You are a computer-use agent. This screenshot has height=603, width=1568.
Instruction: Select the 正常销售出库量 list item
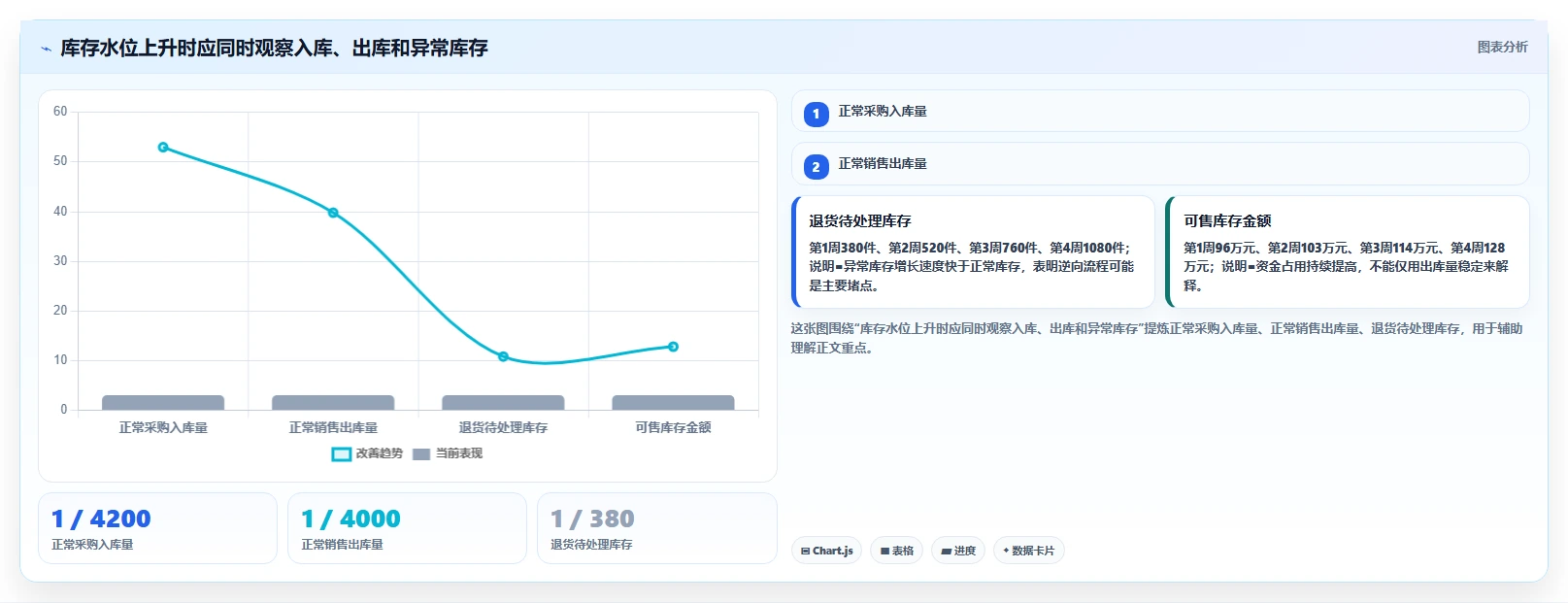(x=1160, y=163)
